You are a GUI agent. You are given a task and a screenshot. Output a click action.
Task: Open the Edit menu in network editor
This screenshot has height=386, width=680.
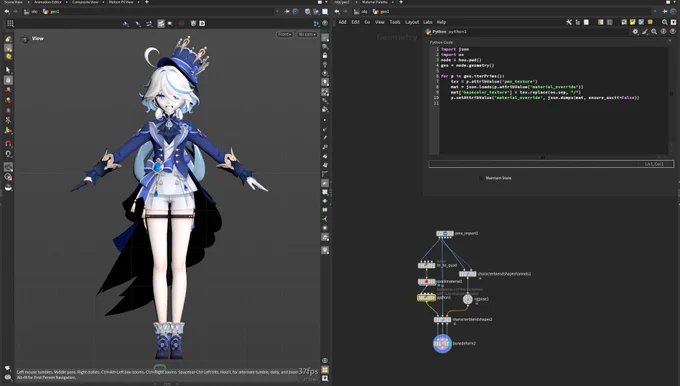356,22
